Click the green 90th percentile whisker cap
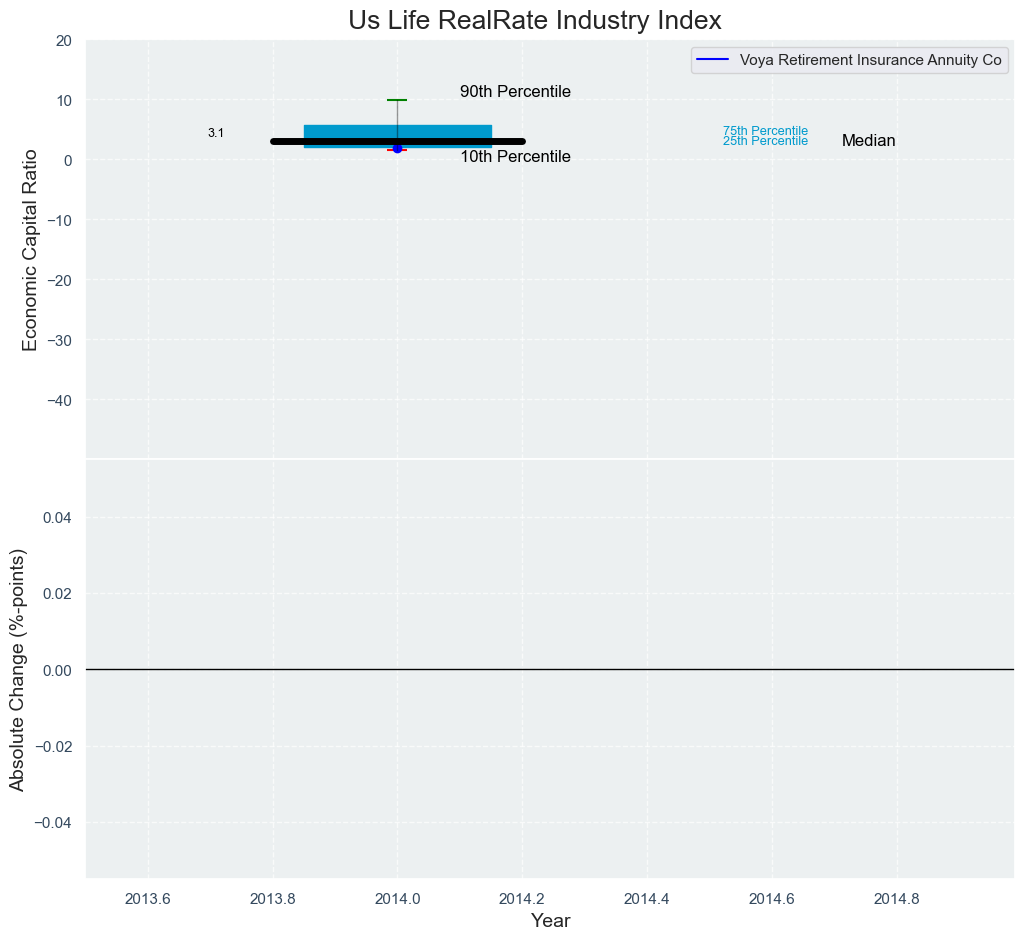Image resolution: width=1025 pixels, height=940 pixels. (x=397, y=100)
